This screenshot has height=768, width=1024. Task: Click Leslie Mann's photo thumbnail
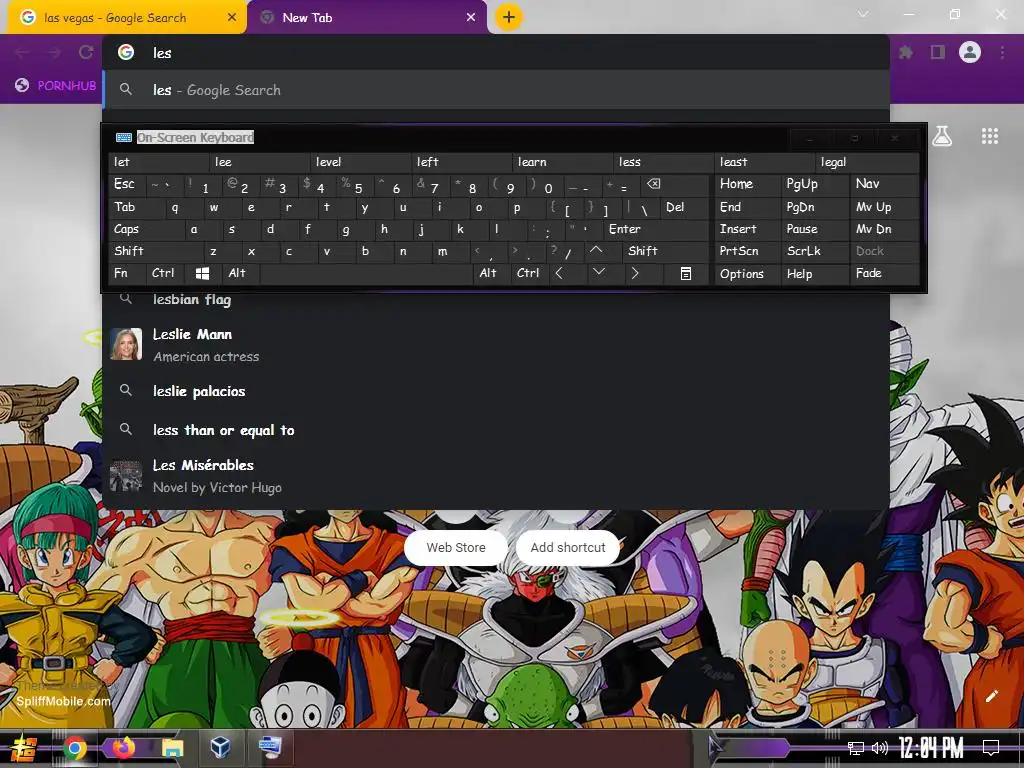point(126,344)
